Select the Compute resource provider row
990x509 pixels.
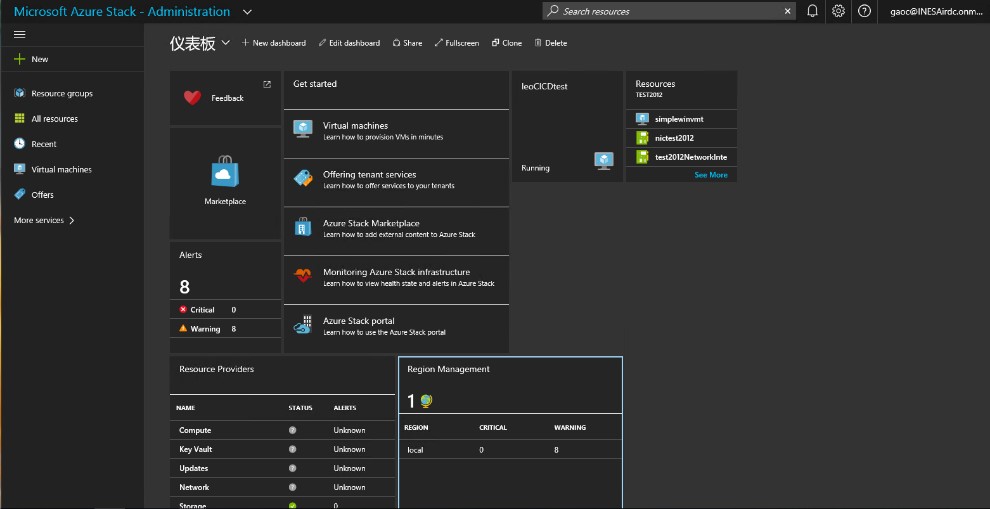pyautogui.click(x=283, y=430)
